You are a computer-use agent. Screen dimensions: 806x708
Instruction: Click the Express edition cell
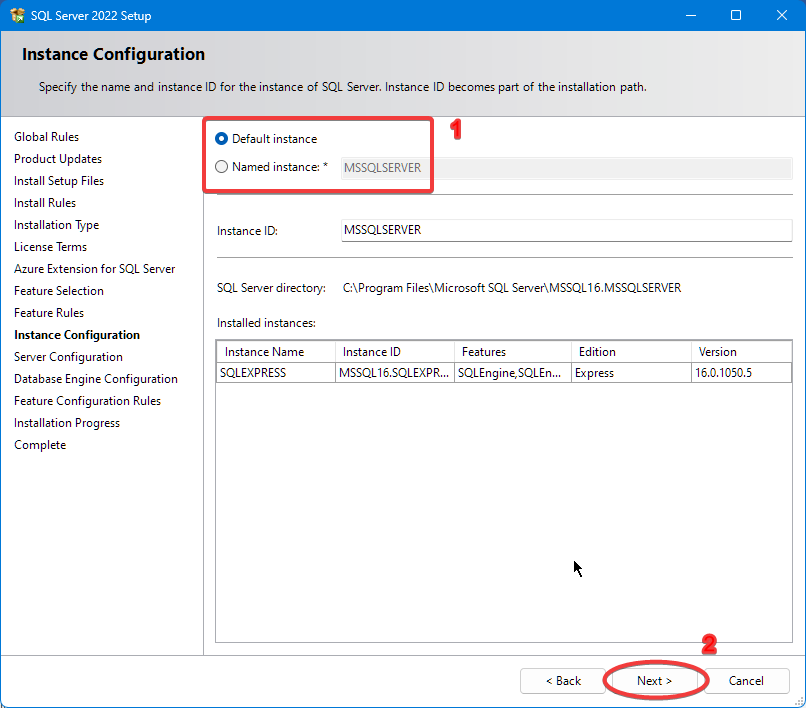(631, 373)
